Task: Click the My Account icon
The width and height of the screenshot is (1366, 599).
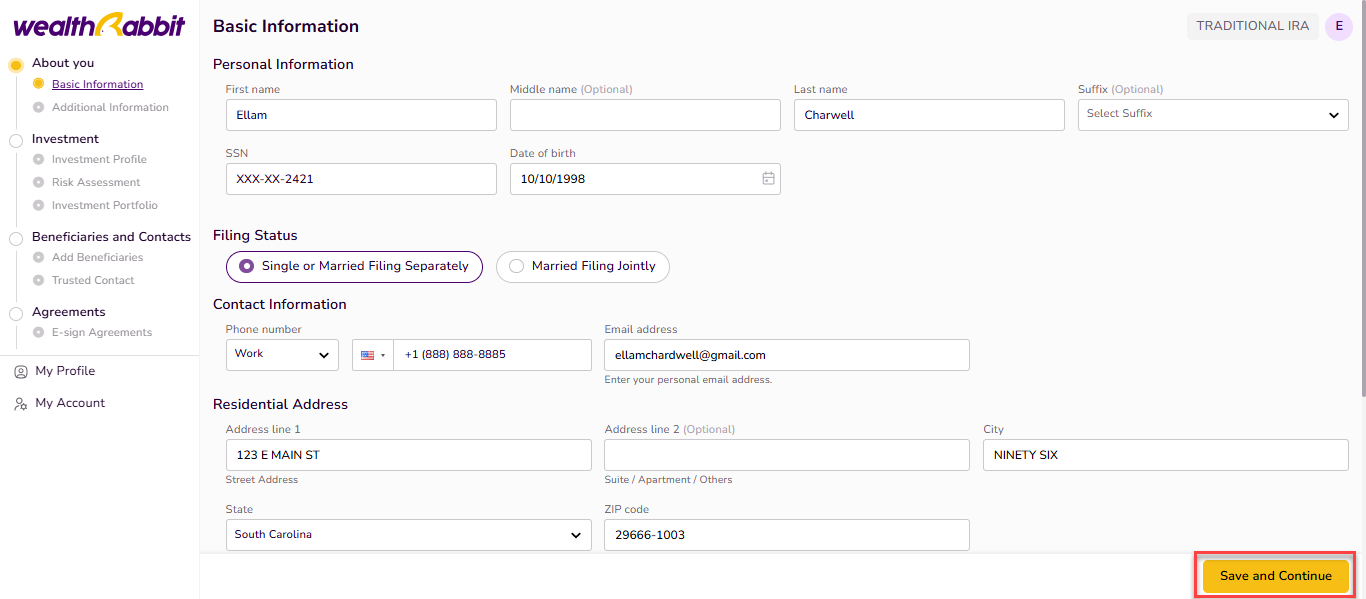Action: tap(20, 404)
